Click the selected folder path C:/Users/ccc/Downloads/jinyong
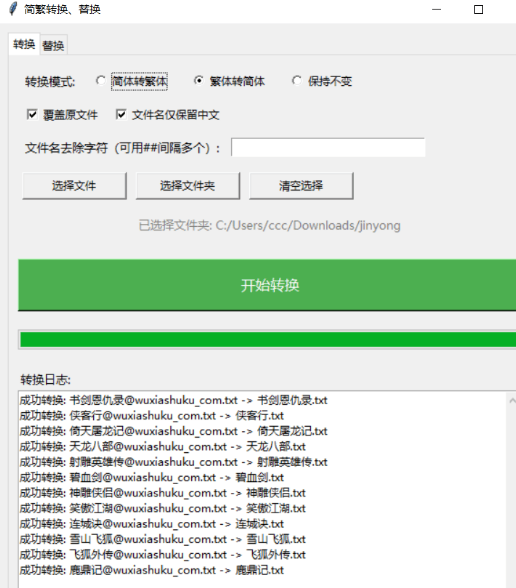 coord(308,225)
